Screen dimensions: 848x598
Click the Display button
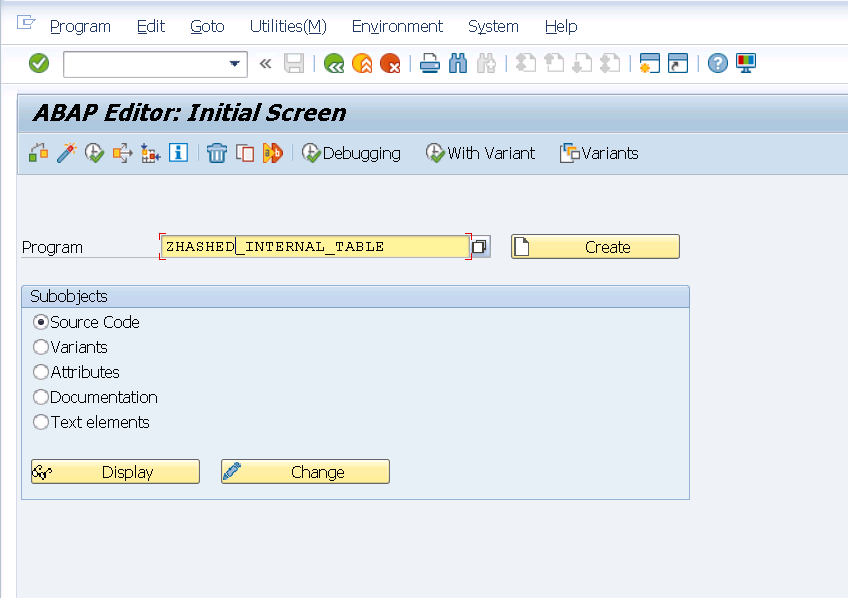tap(114, 471)
